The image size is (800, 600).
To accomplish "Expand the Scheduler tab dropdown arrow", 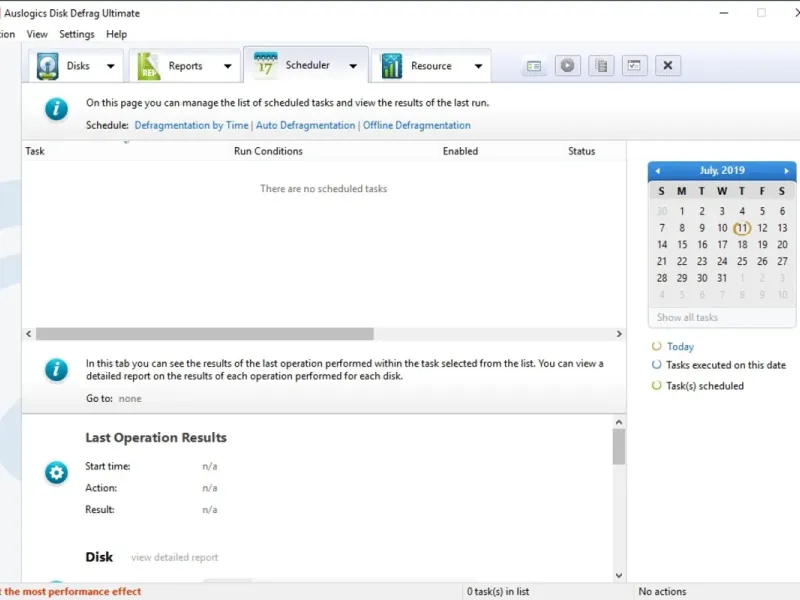I will click(x=353, y=66).
